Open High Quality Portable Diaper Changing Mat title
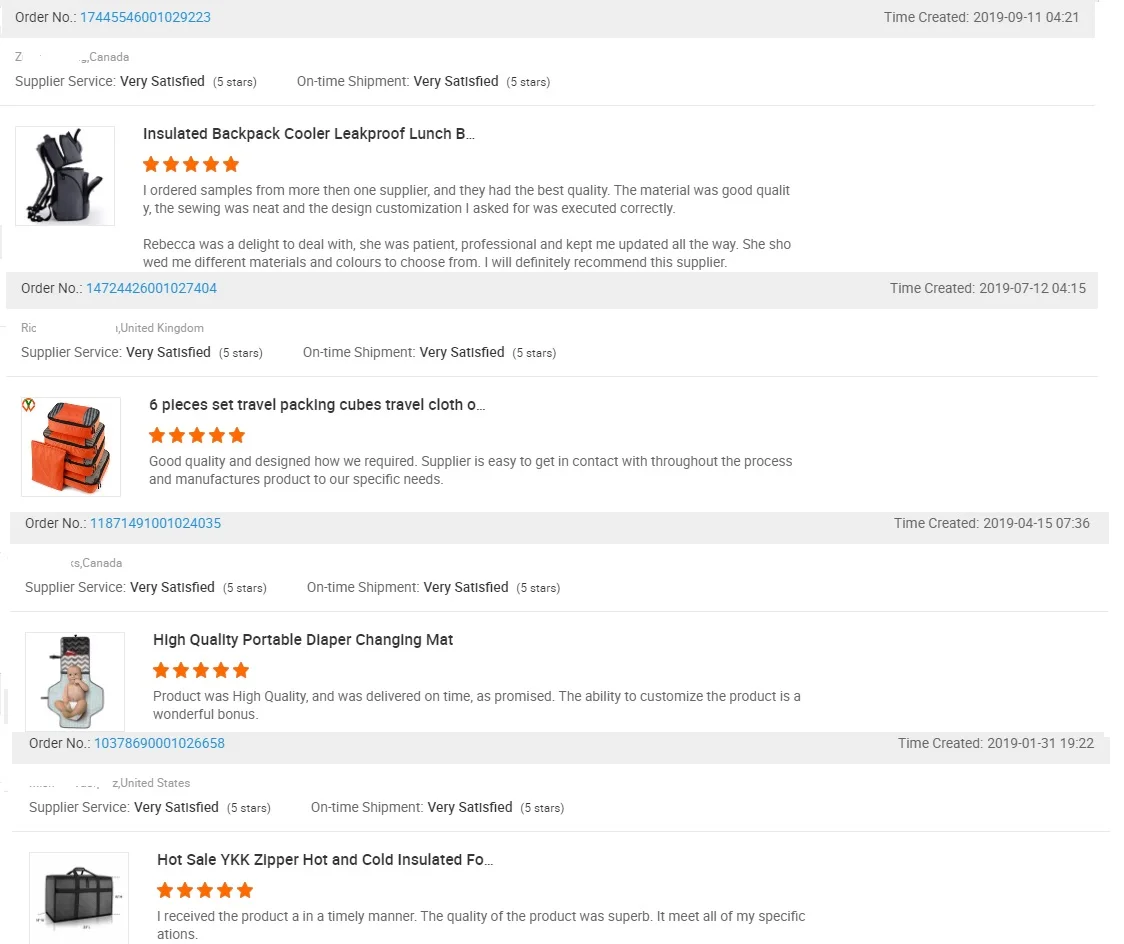Image resolution: width=1124 pixels, height=944 pixels. pyautogui.click(x=303, y=640)
